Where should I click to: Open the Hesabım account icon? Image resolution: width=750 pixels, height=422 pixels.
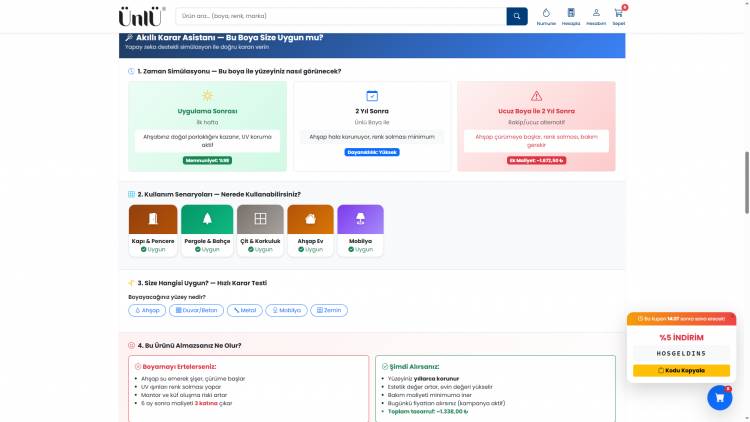coord(596,13)
